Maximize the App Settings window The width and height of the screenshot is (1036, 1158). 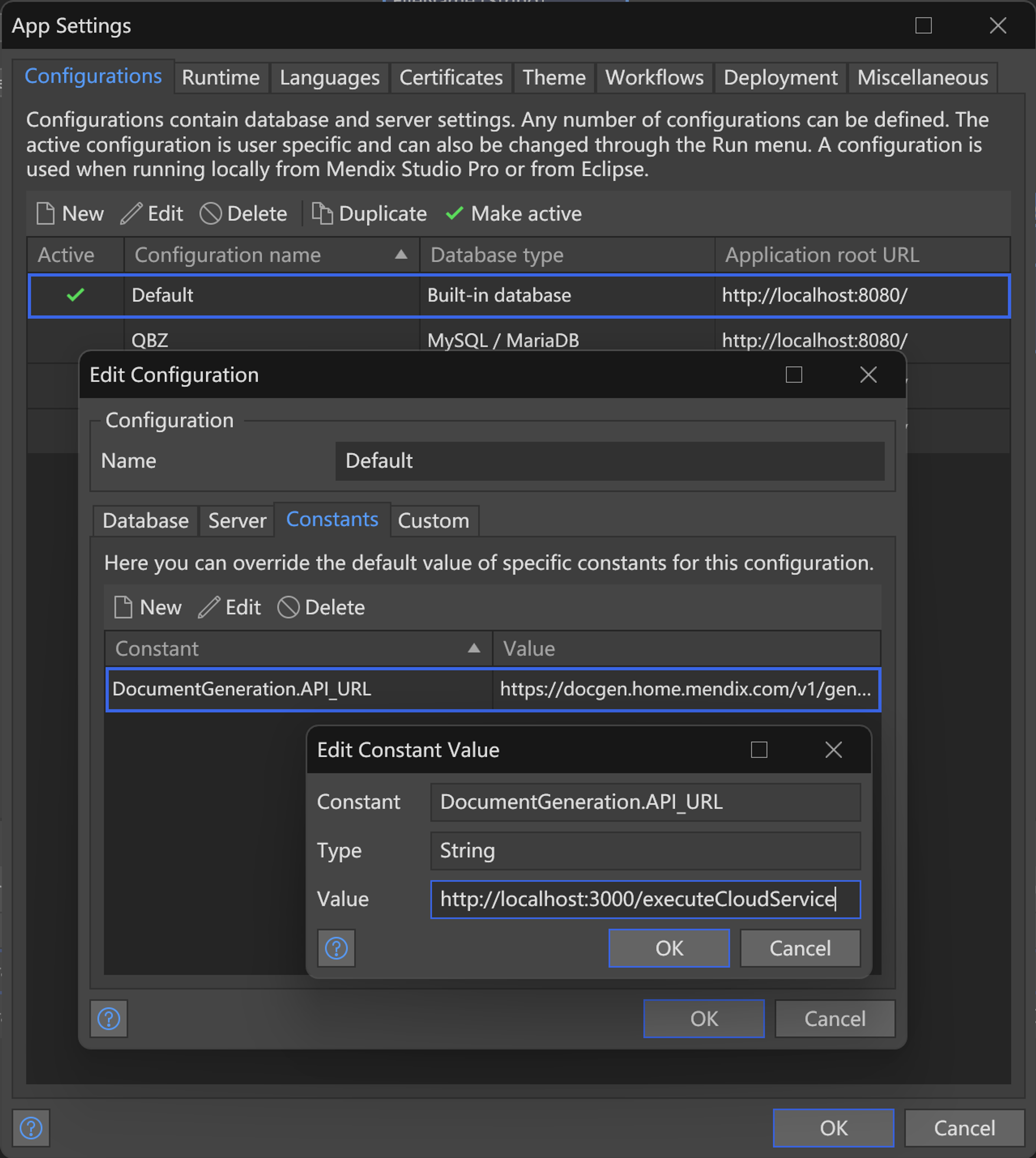[923, 25]
